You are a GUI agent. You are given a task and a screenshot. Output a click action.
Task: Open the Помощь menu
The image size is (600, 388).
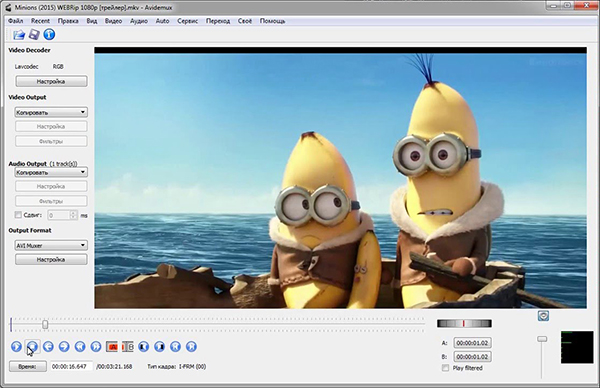coord(272,21)
